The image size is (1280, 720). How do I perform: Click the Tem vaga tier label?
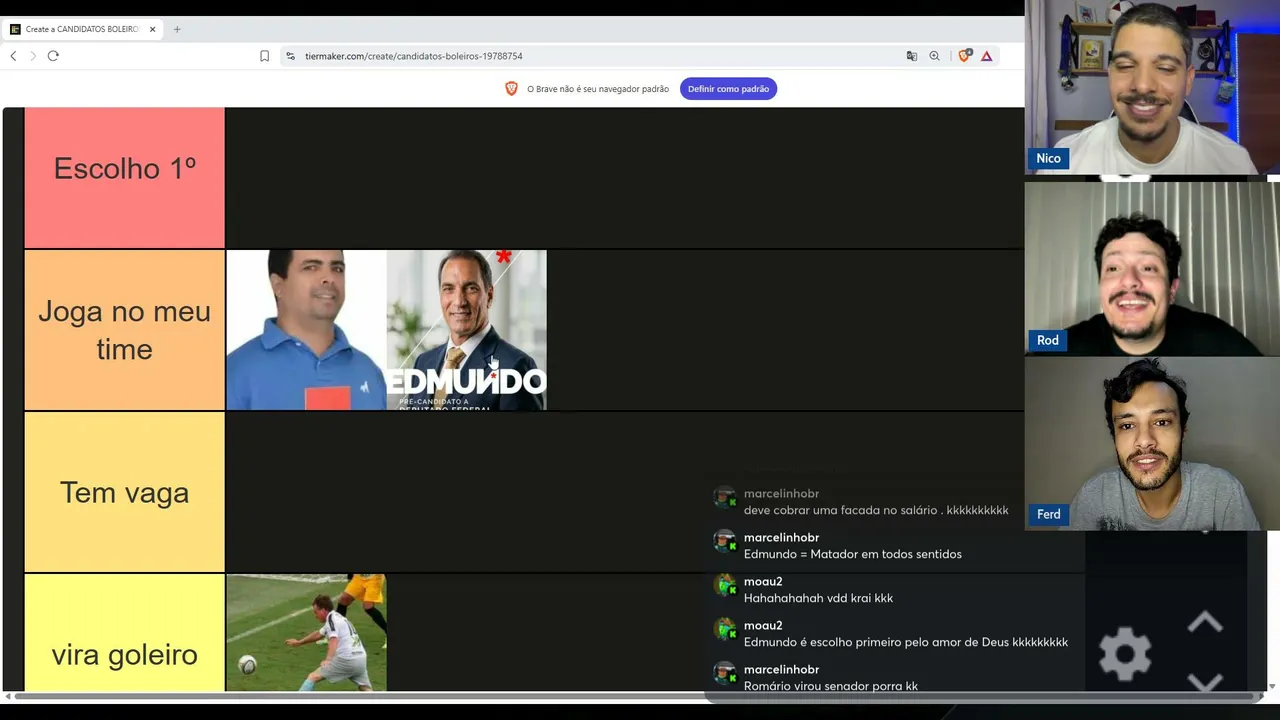124,492
